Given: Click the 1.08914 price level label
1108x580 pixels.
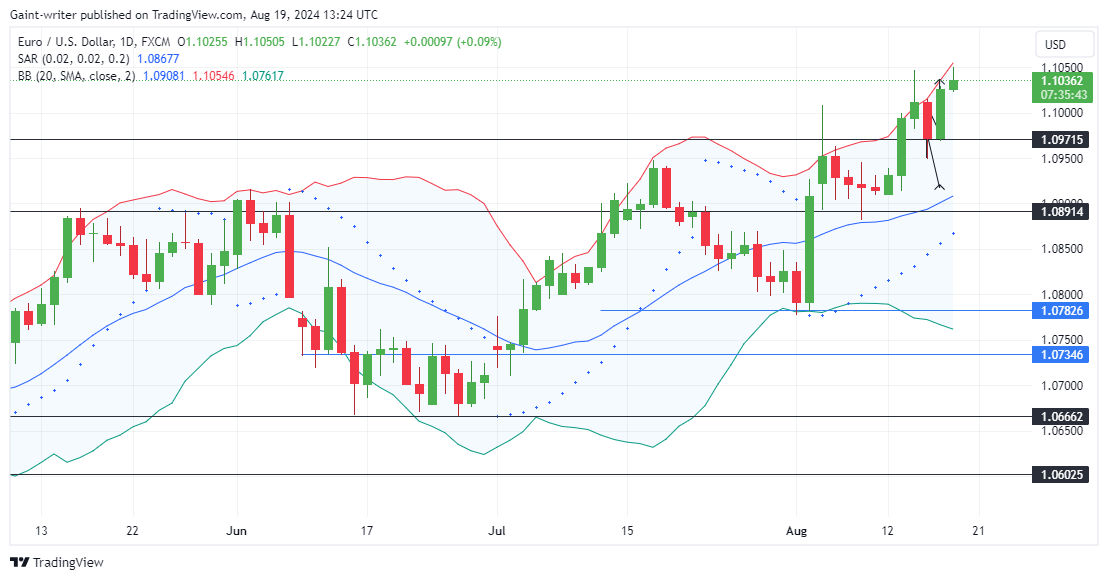Looking at the screenshot, I should (1062, 211).
